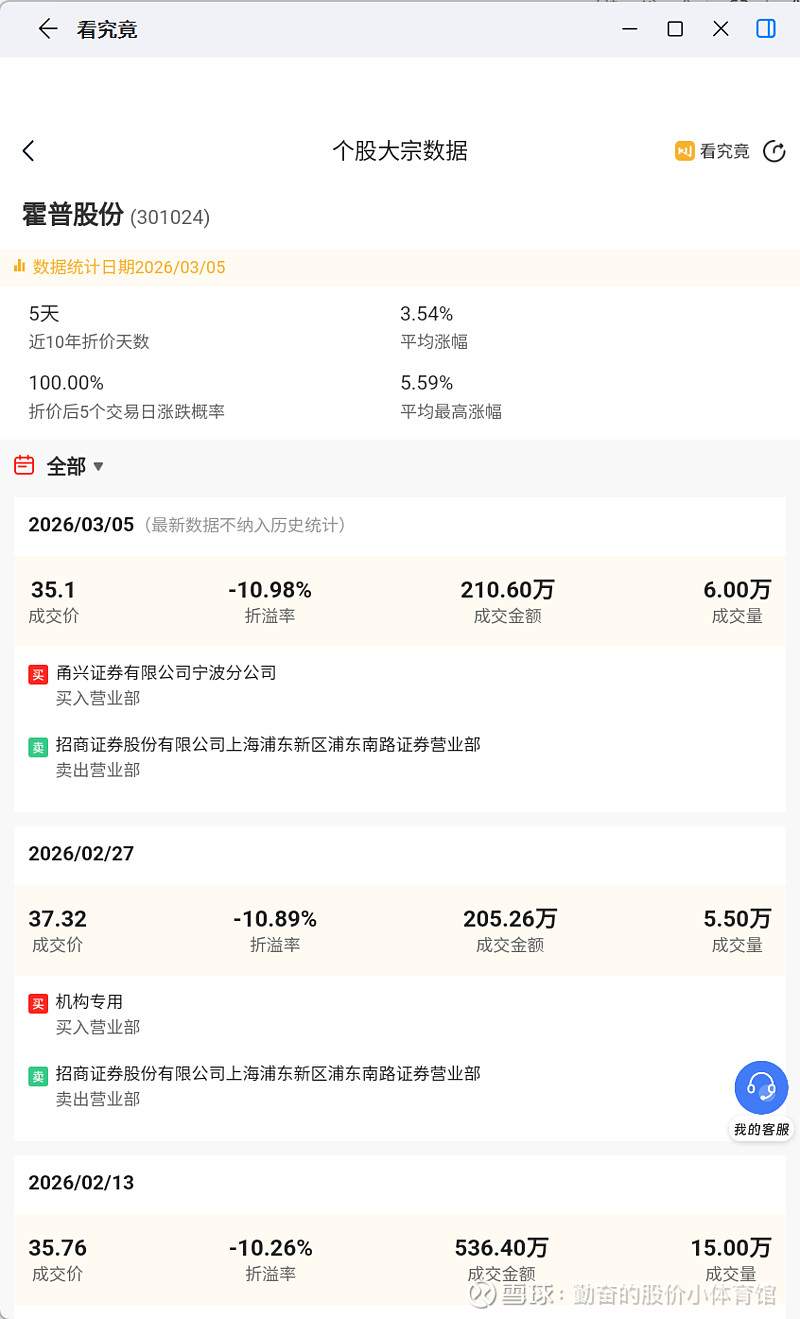Click the 霍普股份 stock name

pos(73,214)
